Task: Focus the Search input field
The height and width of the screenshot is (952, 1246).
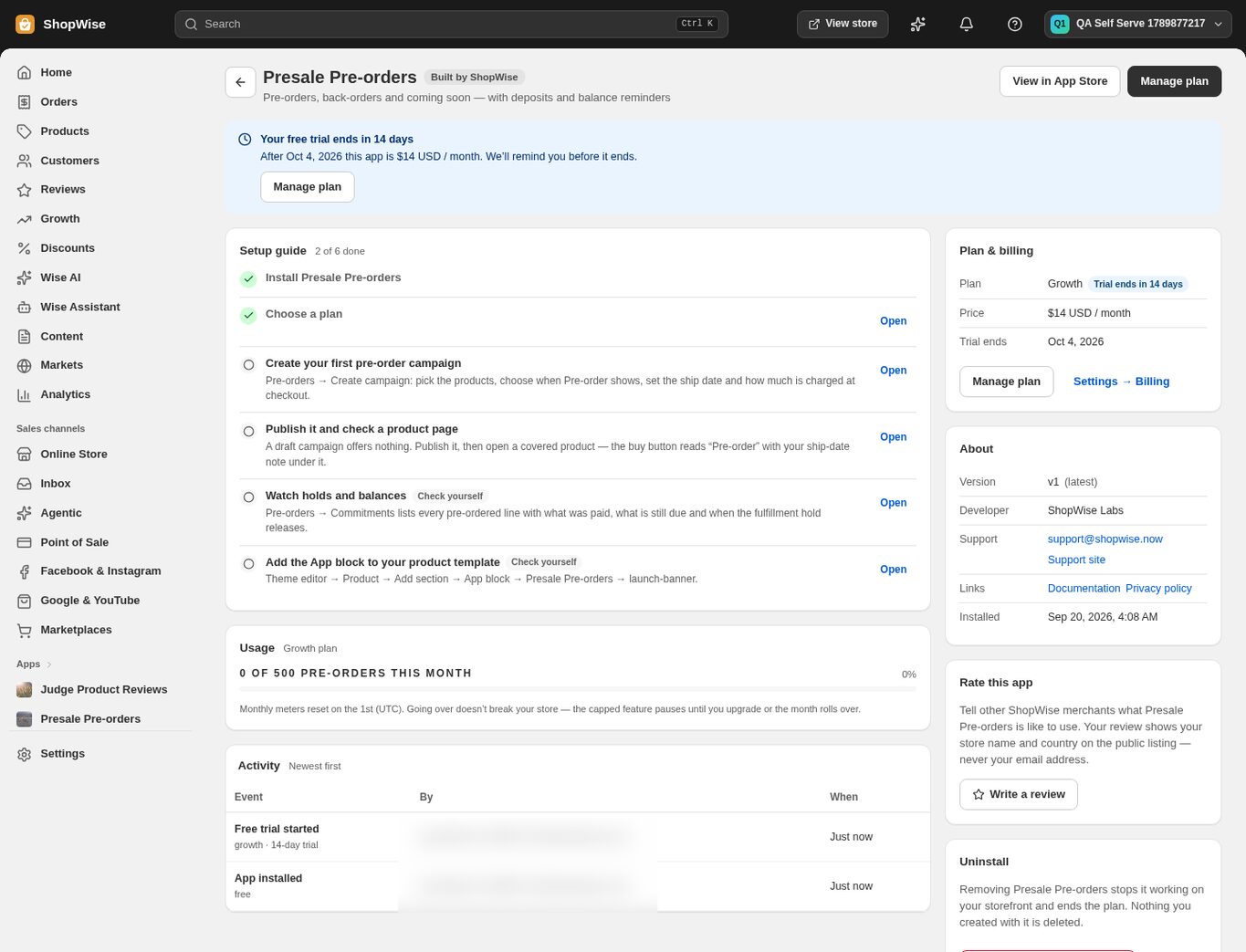Action: tap(451, 24)
